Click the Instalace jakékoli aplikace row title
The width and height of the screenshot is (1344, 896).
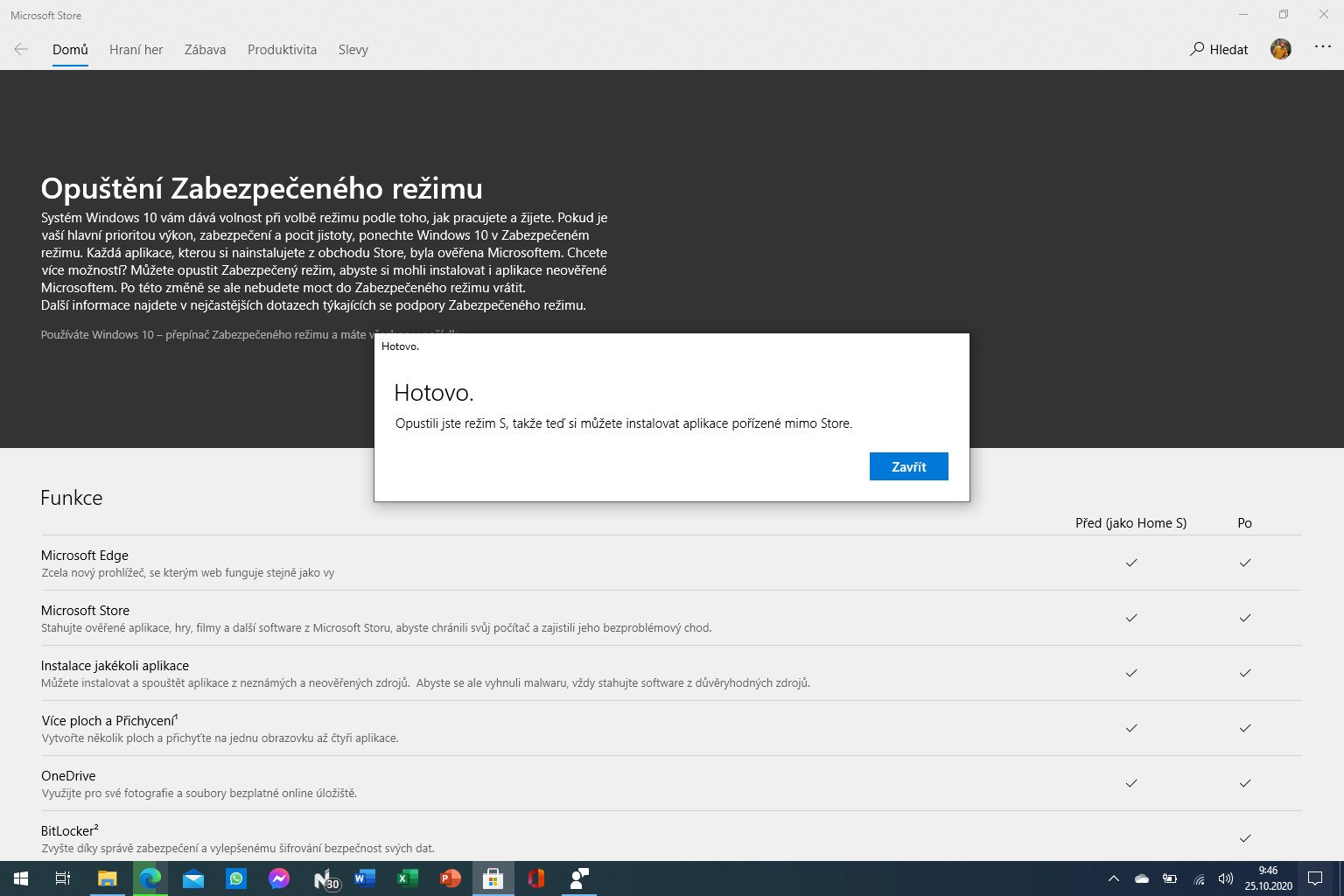(115, 666)
